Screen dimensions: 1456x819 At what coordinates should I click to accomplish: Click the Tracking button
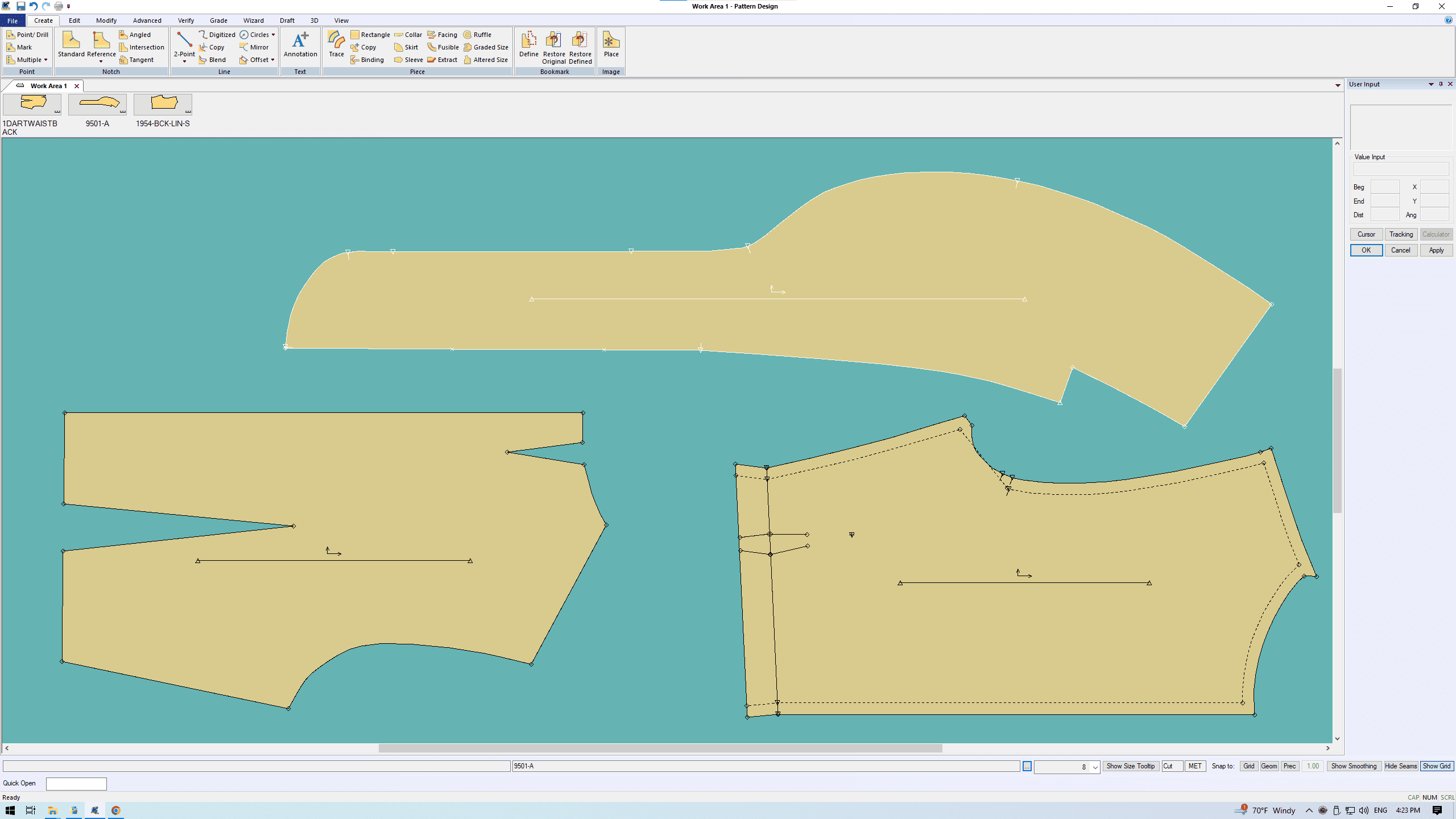pyautogui.click(x=1401, y=234)
